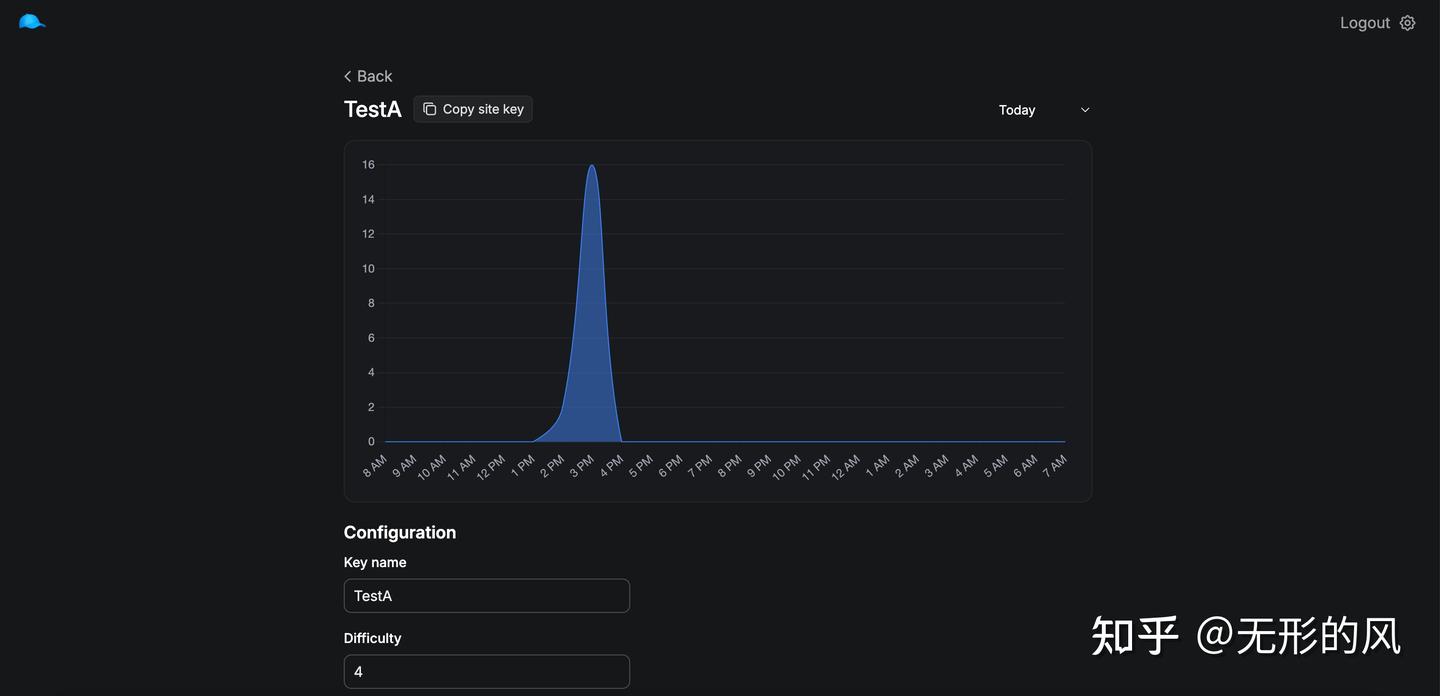Screen dimensions: 1440x696
Task: Click the 4 PM axis label
Action: [x=612, y=466]
